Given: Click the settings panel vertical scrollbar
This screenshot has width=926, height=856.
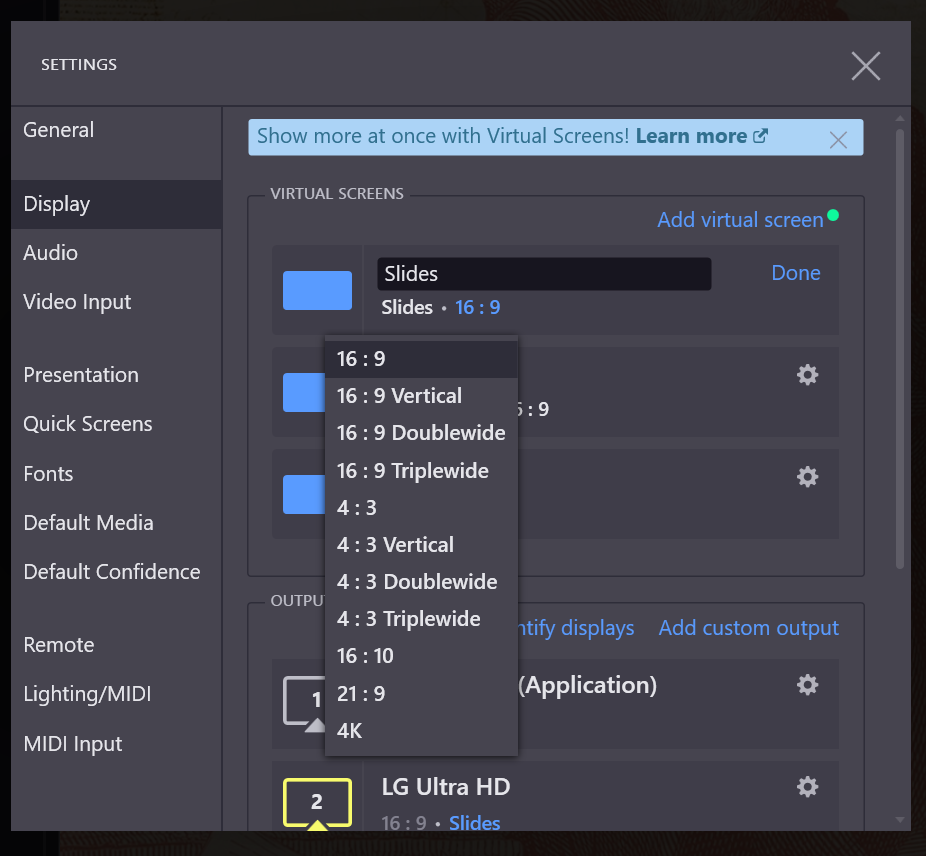Looking at the screenshot, I should (x=900, y=349).
